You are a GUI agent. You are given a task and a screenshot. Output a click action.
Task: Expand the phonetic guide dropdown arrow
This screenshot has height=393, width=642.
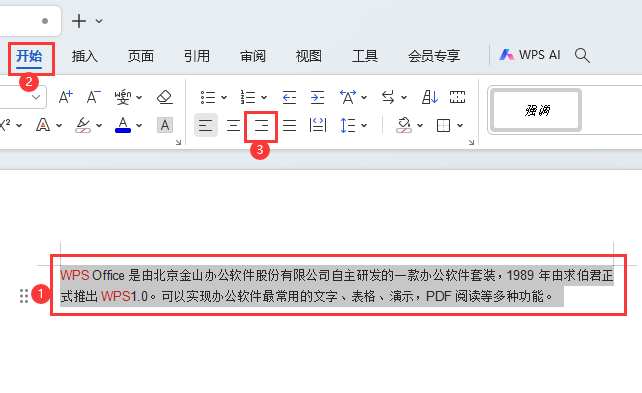(139, 97)
